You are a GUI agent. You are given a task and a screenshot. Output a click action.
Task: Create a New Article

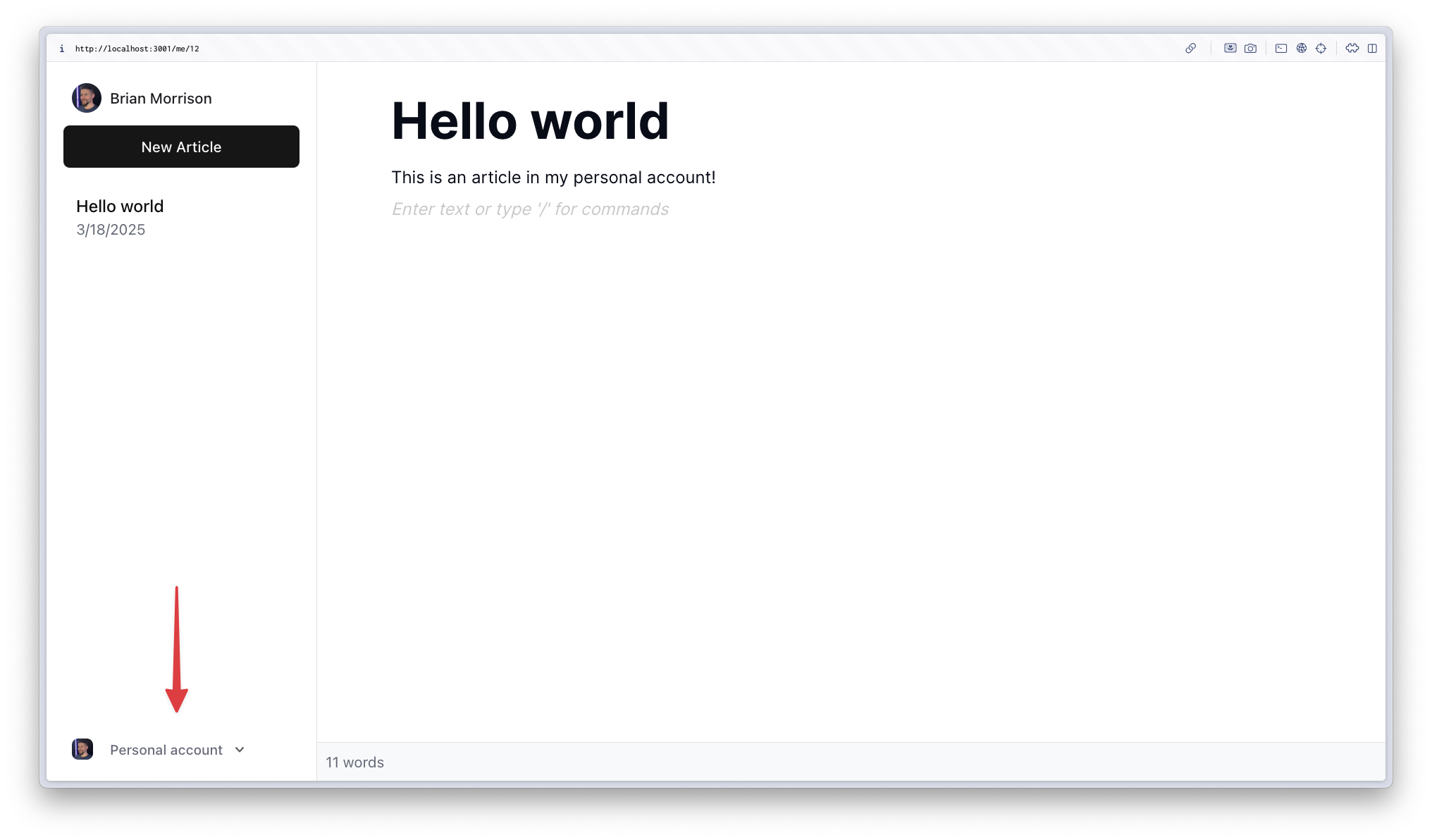(181, 147)
